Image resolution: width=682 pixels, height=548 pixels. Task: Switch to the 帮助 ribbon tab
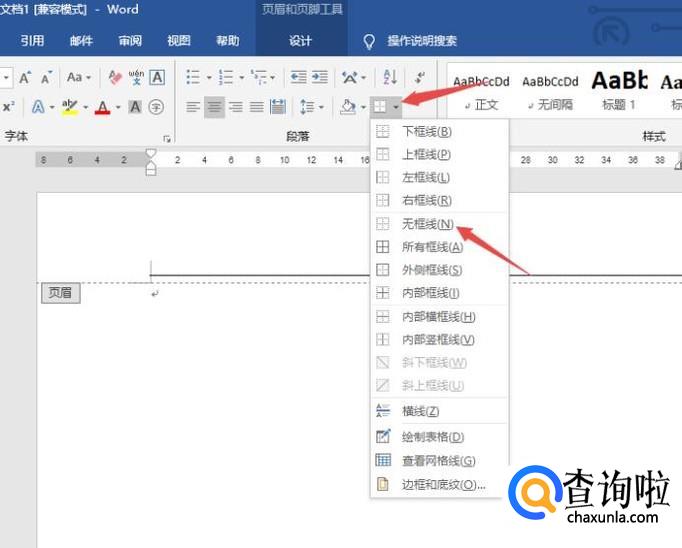point(228,41)
